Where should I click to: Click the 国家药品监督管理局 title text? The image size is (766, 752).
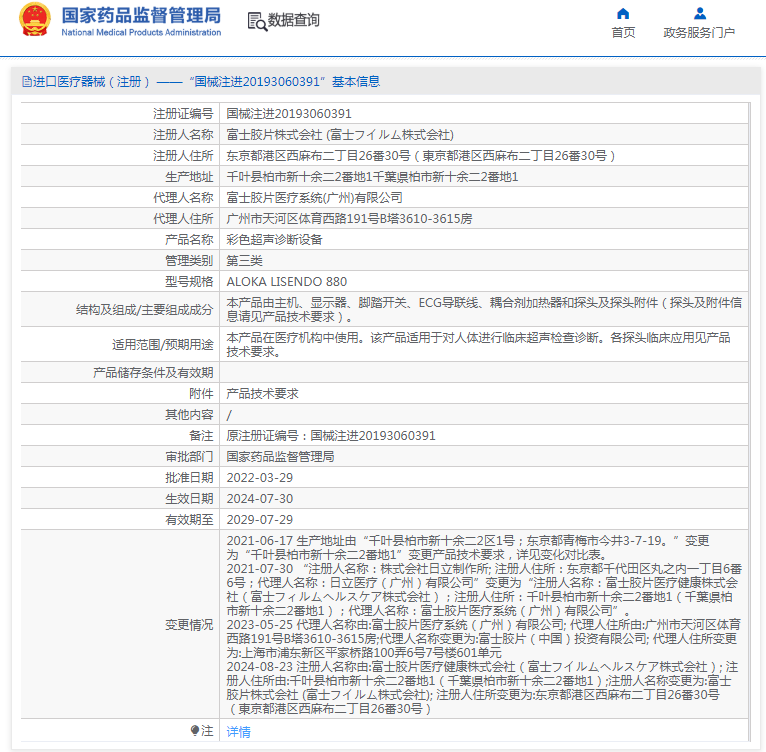141,15
